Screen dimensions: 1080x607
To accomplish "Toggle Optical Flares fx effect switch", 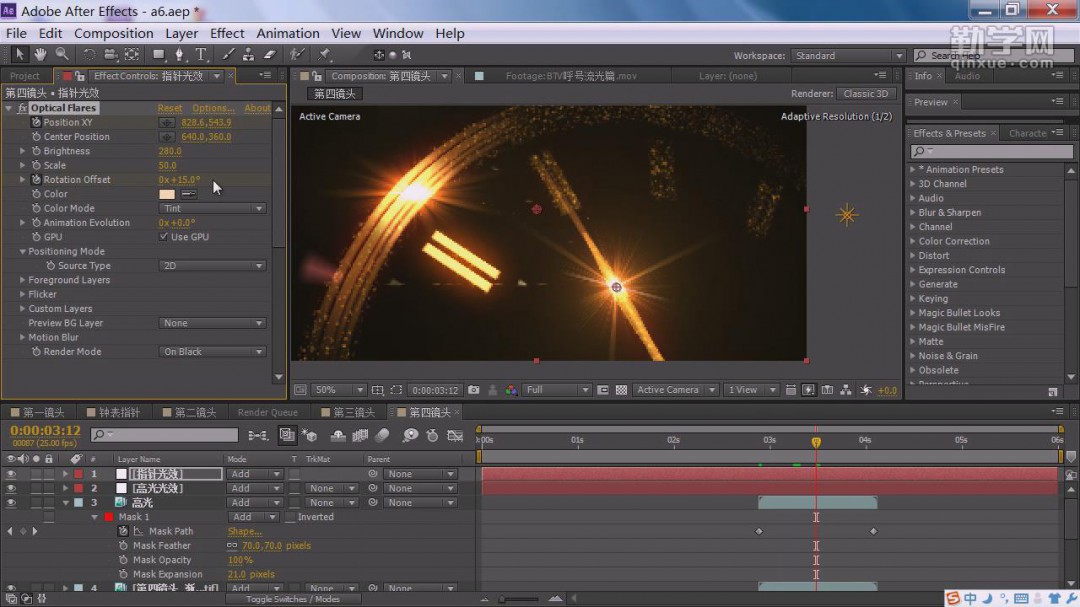I will point(22,108).
